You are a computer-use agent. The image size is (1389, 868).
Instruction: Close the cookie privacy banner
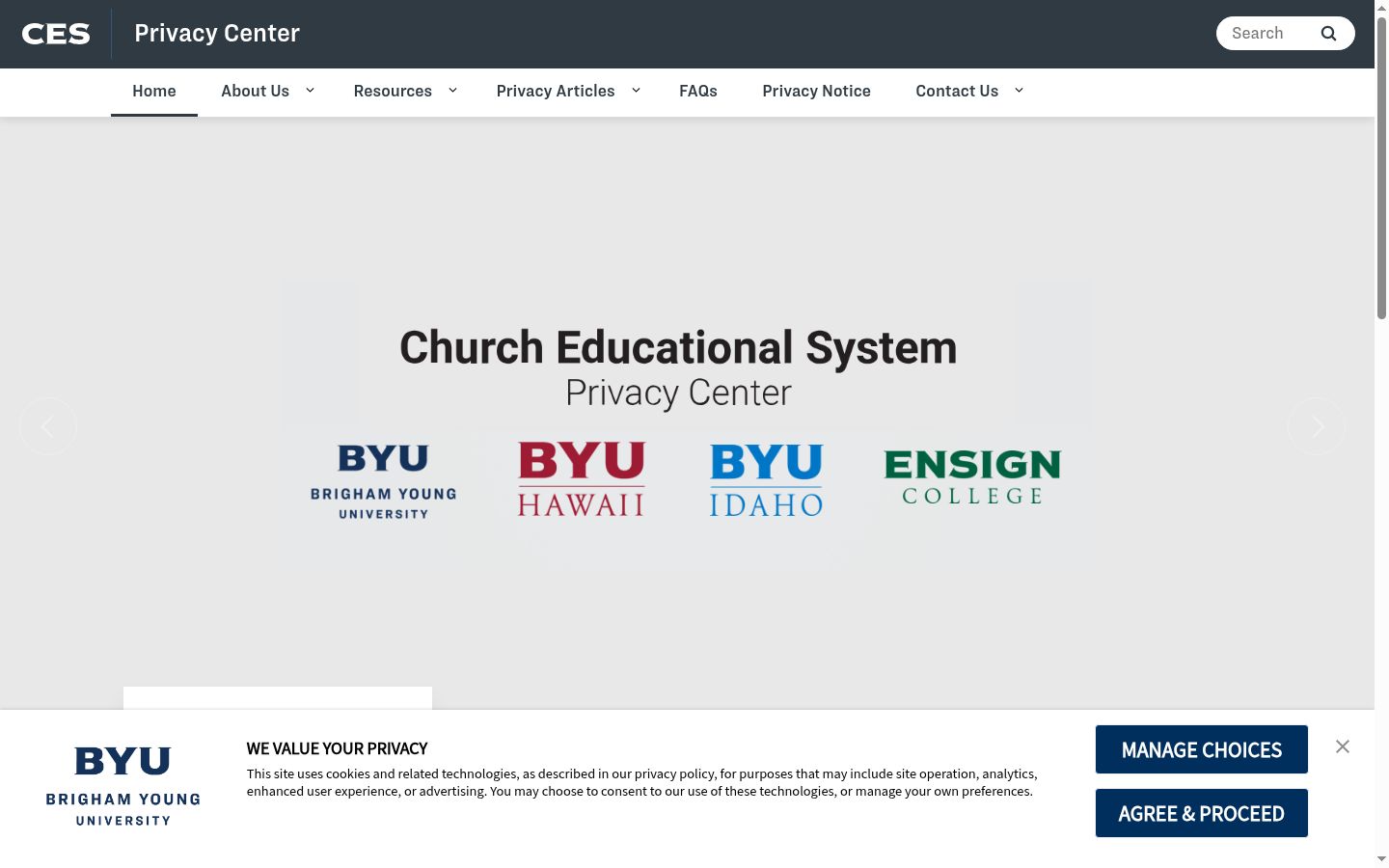click(x=1343, y=746)
